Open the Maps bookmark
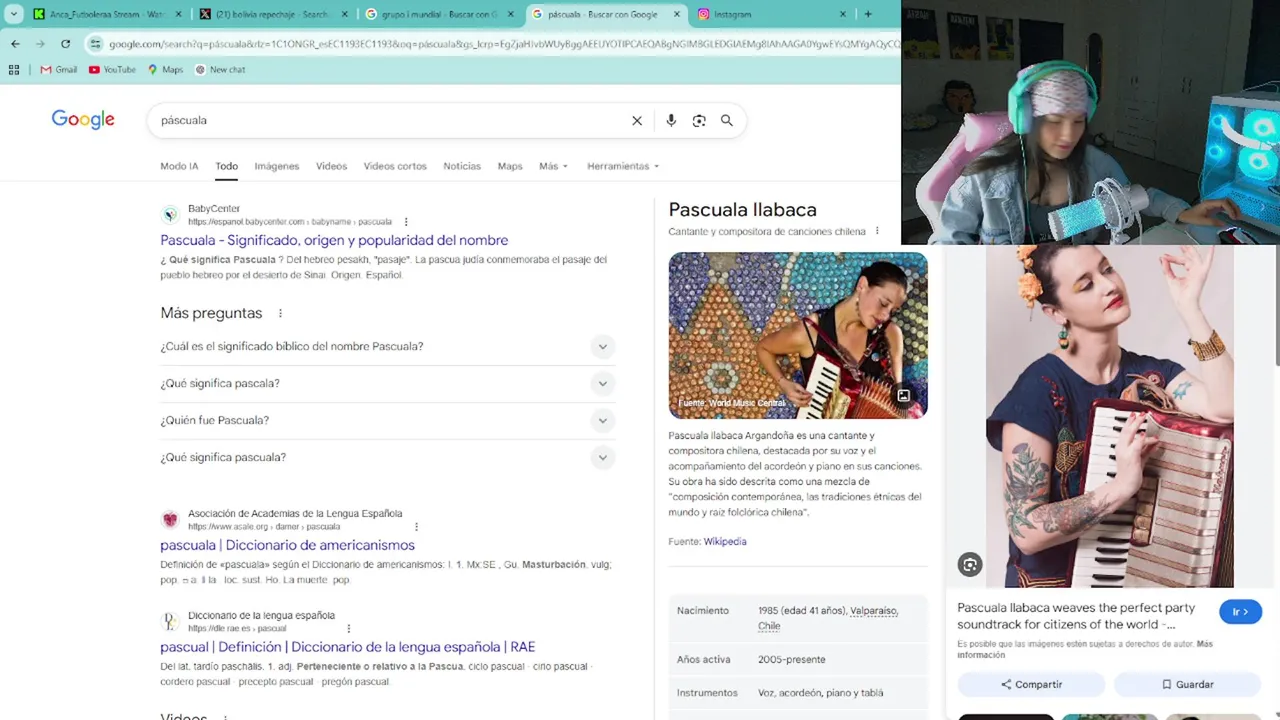This screenshot has height=720, width=1280. coord(166,69)
